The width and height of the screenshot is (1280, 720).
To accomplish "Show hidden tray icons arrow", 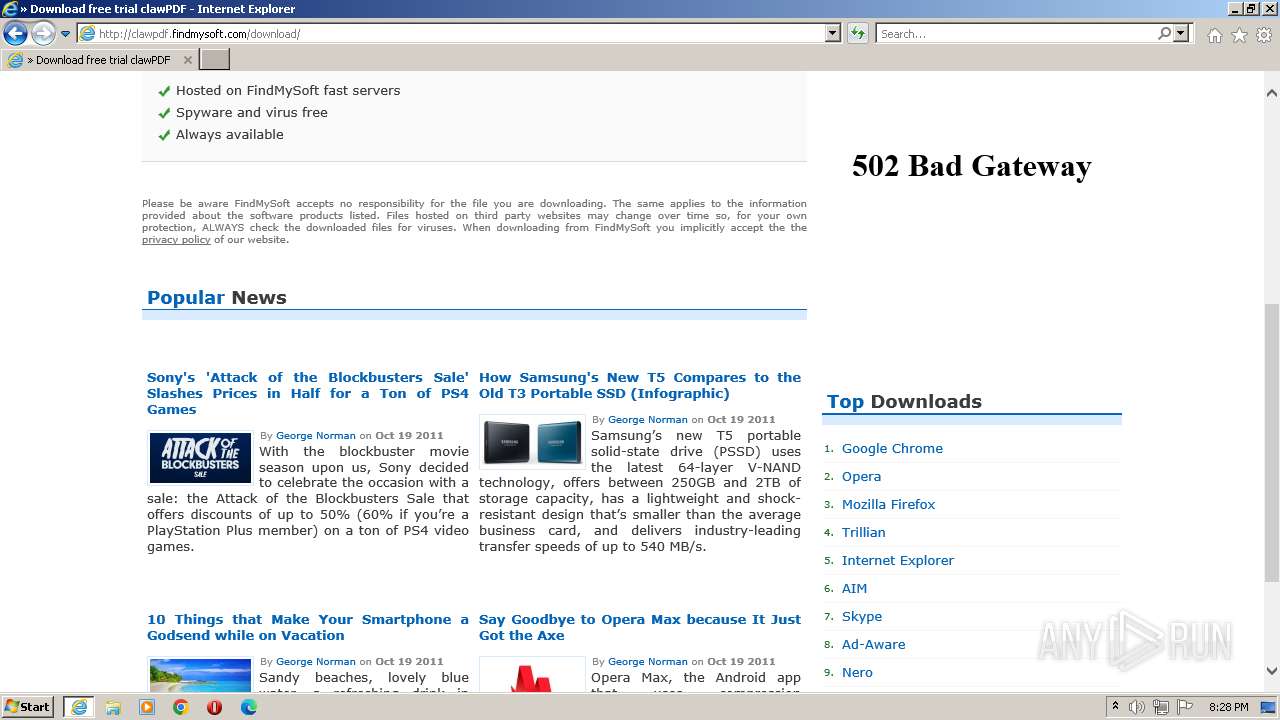I will point(1116,707).
